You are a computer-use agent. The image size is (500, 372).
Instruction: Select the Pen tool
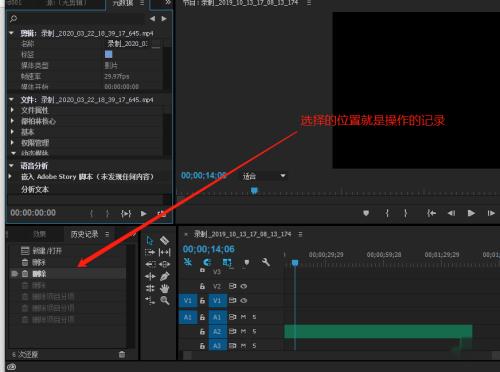[x=164, y=276]
